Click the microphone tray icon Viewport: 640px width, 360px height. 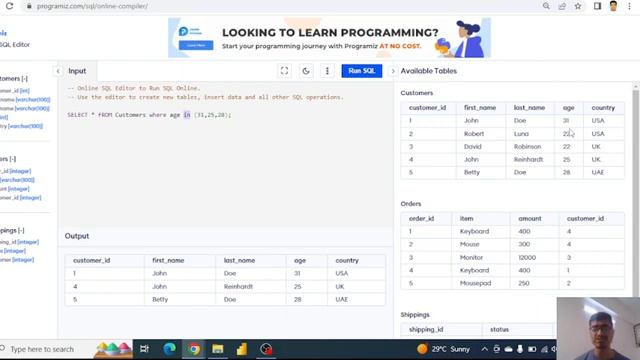click(x=520, y=349)
